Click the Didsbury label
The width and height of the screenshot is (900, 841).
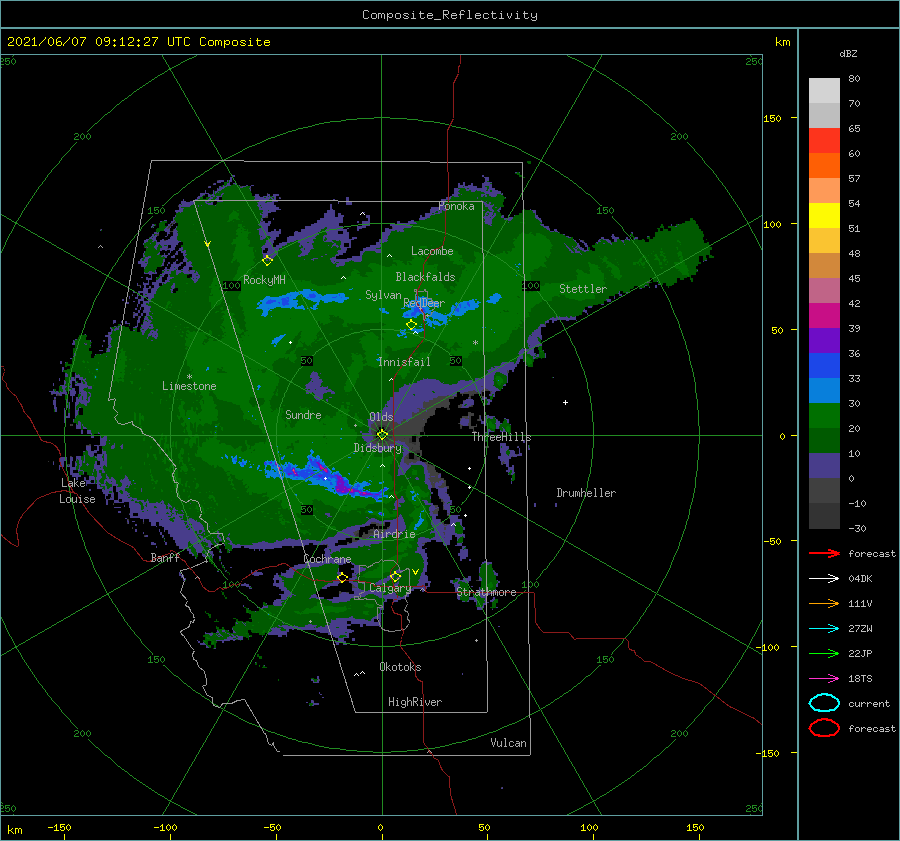click(377, 448)
